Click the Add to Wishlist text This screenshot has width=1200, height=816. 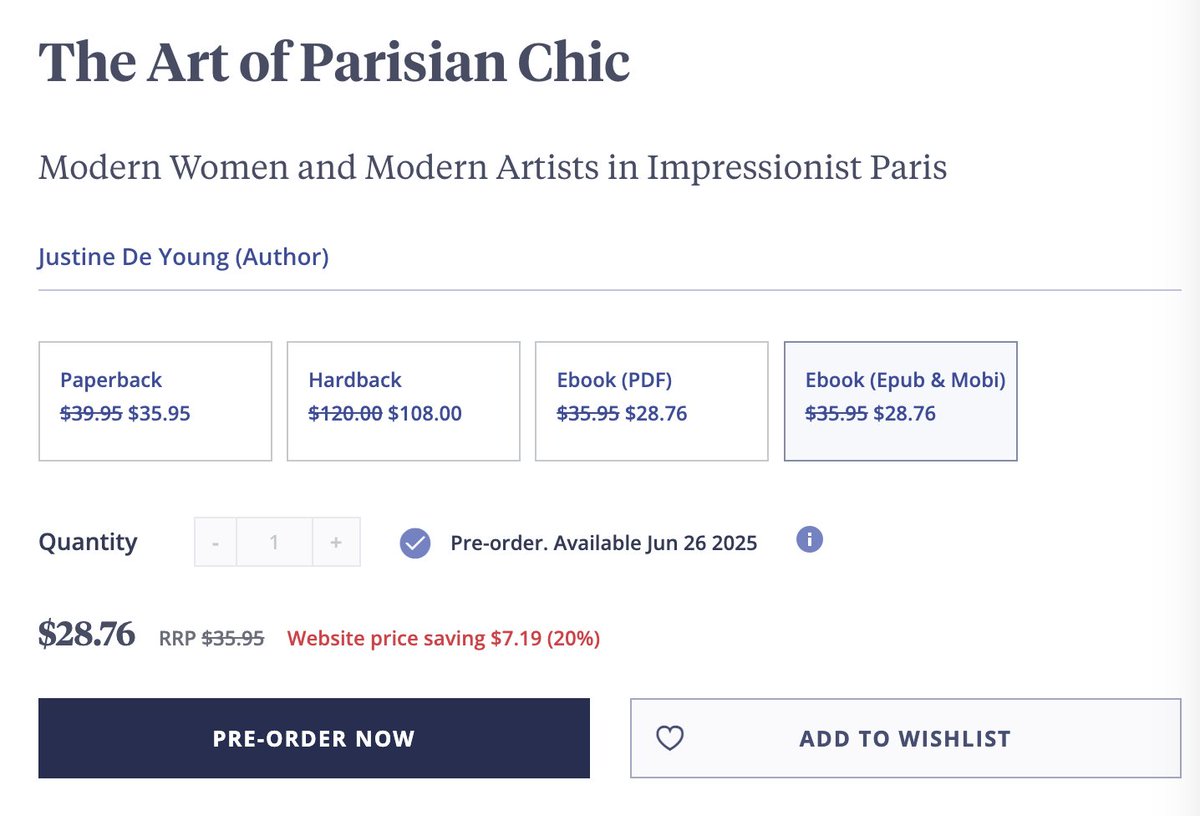tap(905, 739)
